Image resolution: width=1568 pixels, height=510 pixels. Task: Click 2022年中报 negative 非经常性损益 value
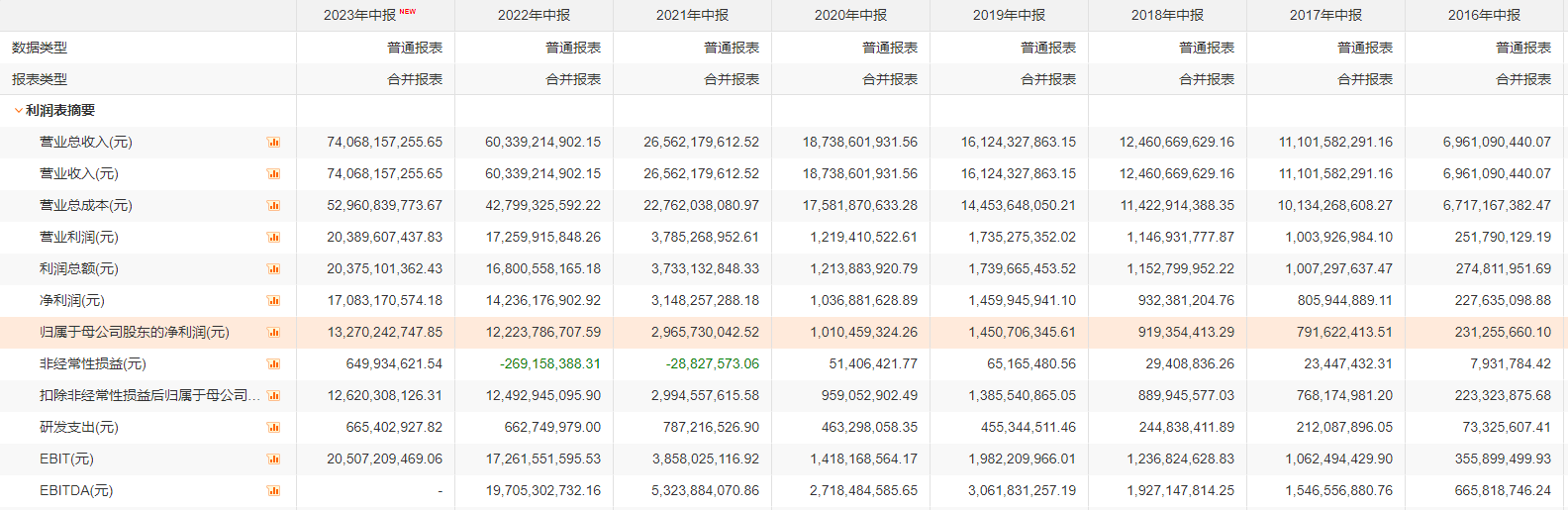[x=550, y=363]
